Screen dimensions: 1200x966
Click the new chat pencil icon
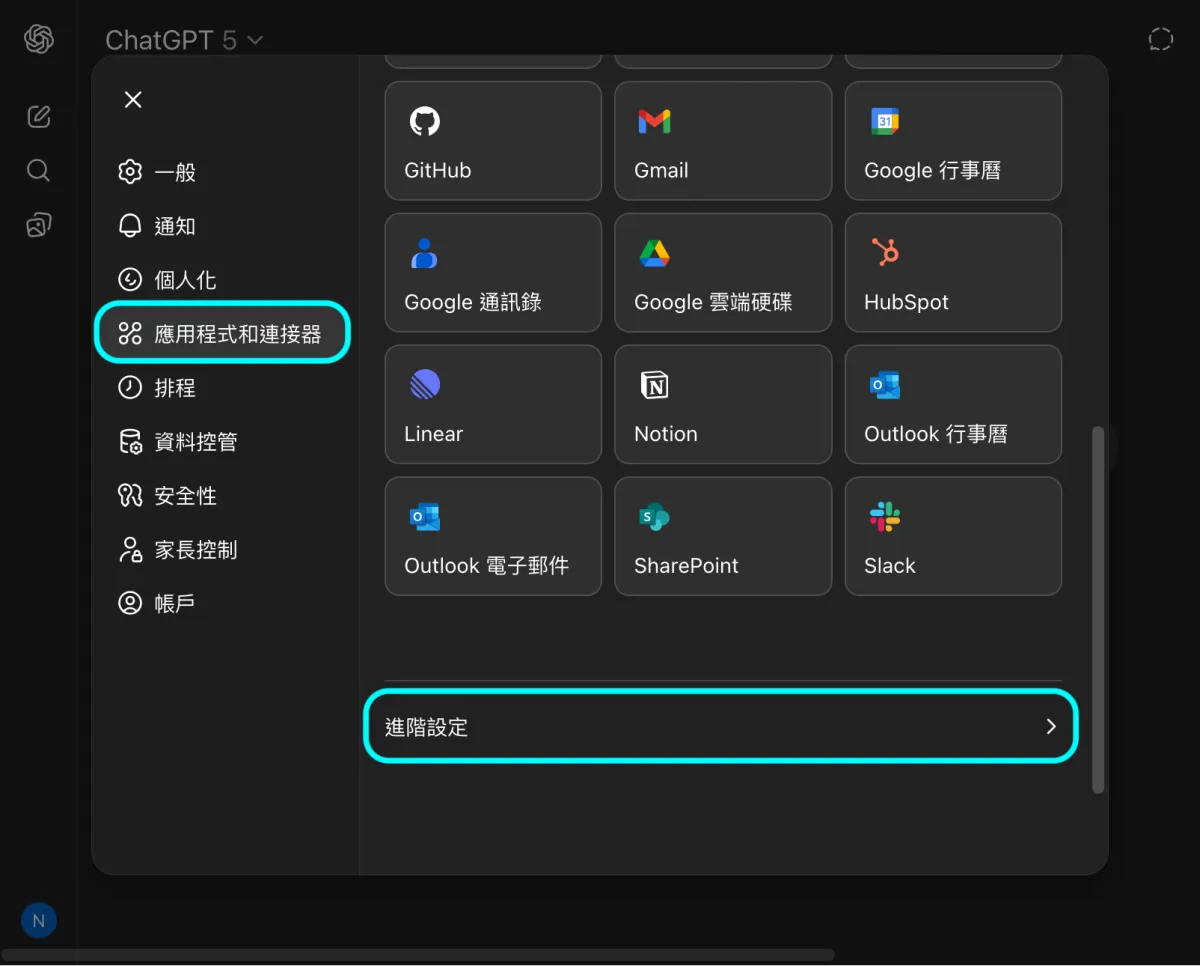tap(38, 116)
